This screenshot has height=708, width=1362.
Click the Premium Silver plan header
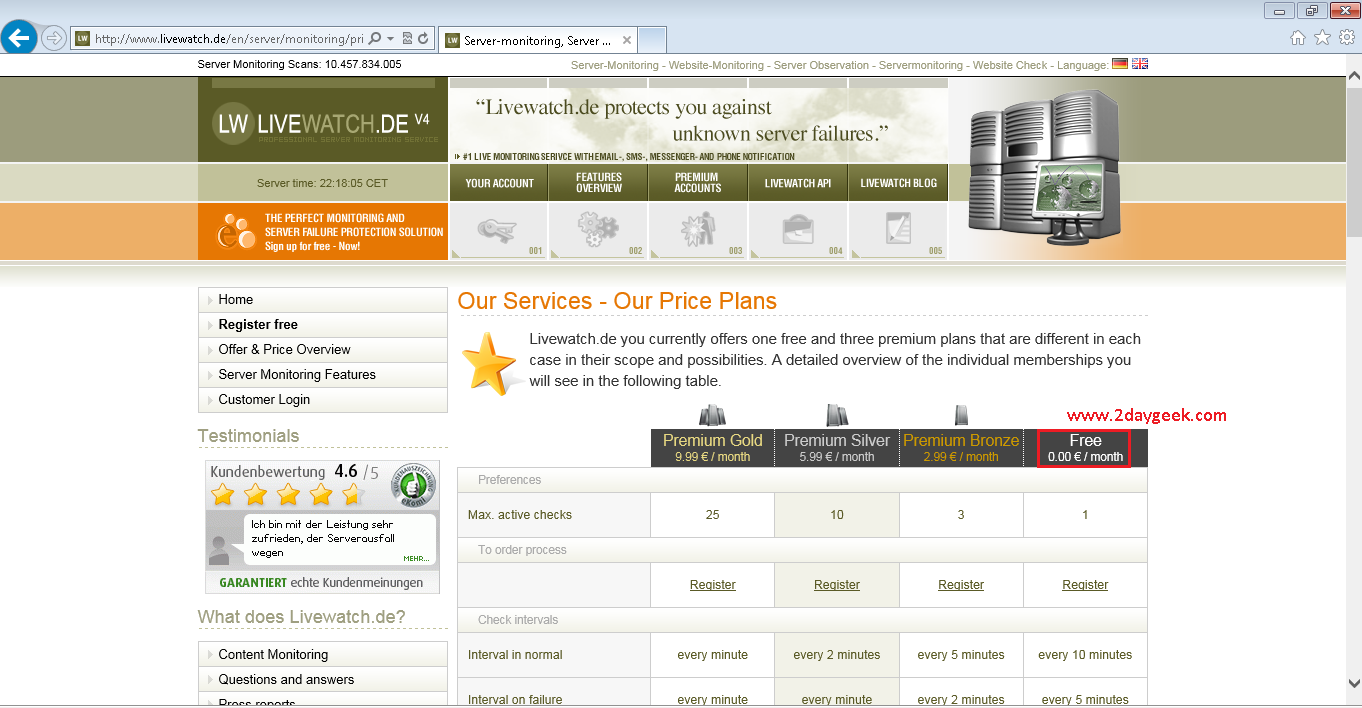pos(837,448)
